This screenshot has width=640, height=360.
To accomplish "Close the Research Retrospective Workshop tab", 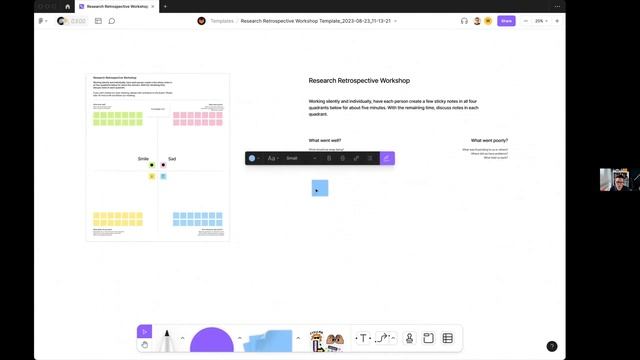I will [x=153, y=7].
